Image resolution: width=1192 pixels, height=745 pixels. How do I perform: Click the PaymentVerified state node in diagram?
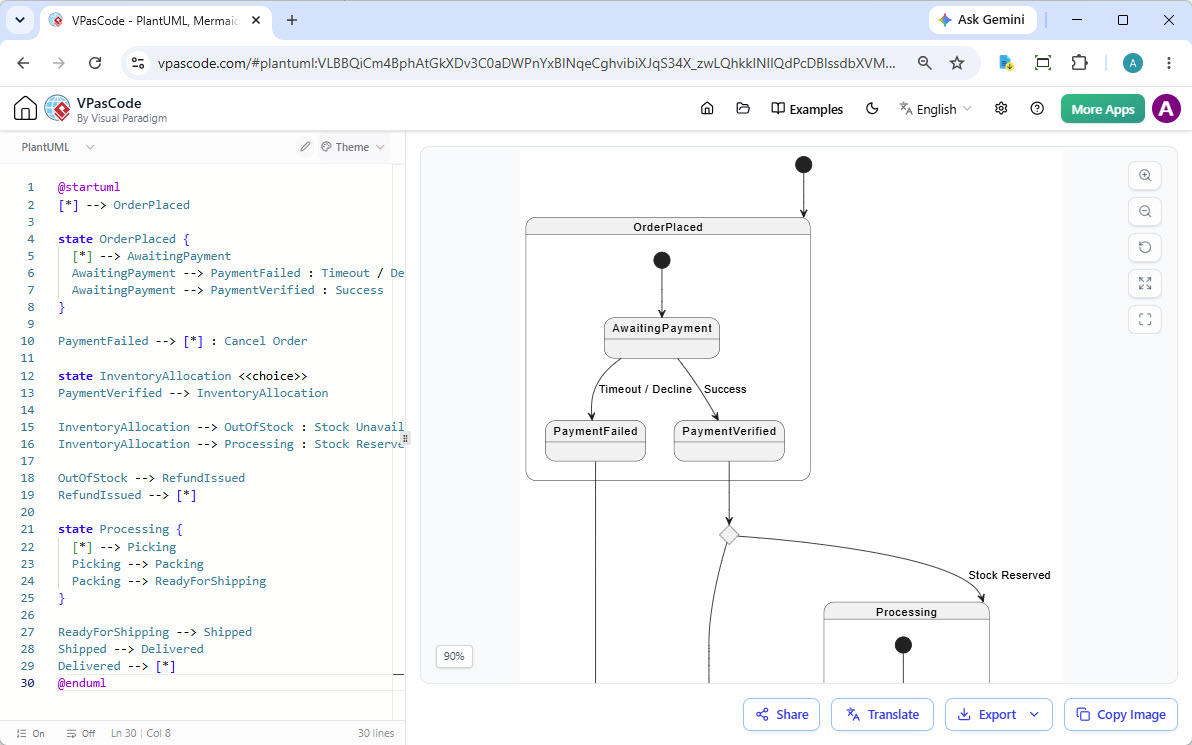click(729, 440)
